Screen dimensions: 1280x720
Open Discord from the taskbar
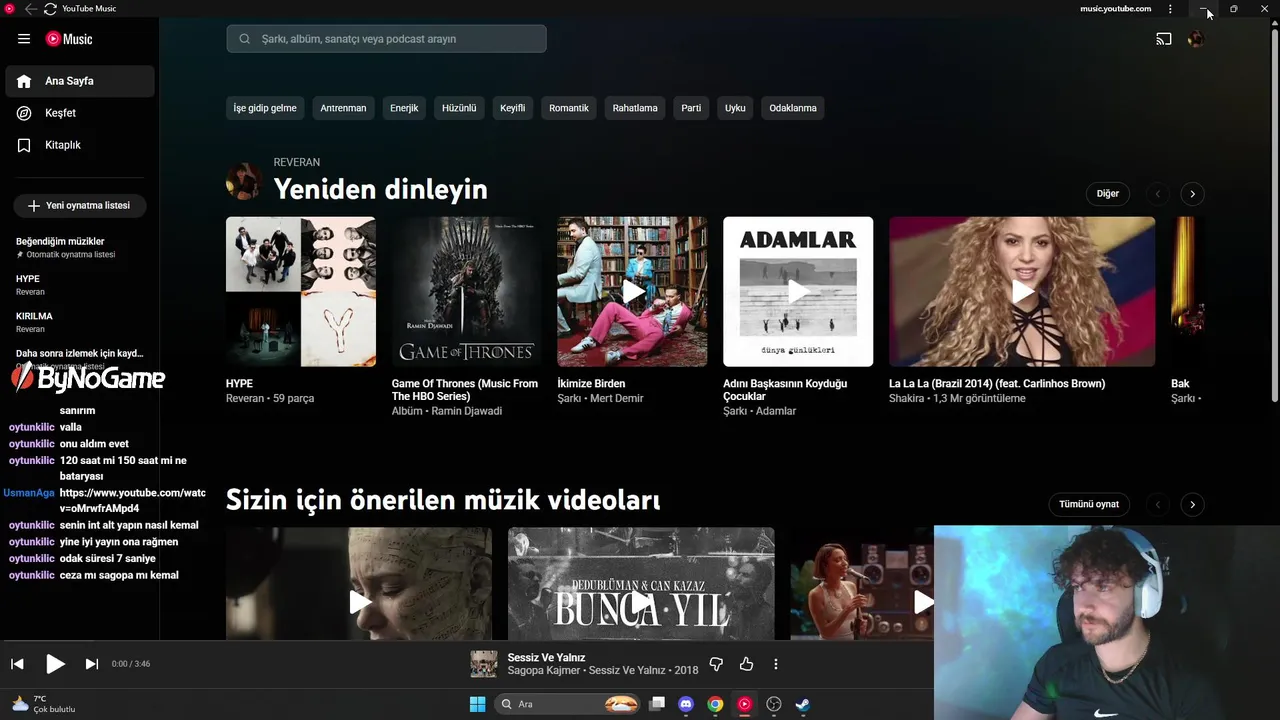tap(686, 704)
